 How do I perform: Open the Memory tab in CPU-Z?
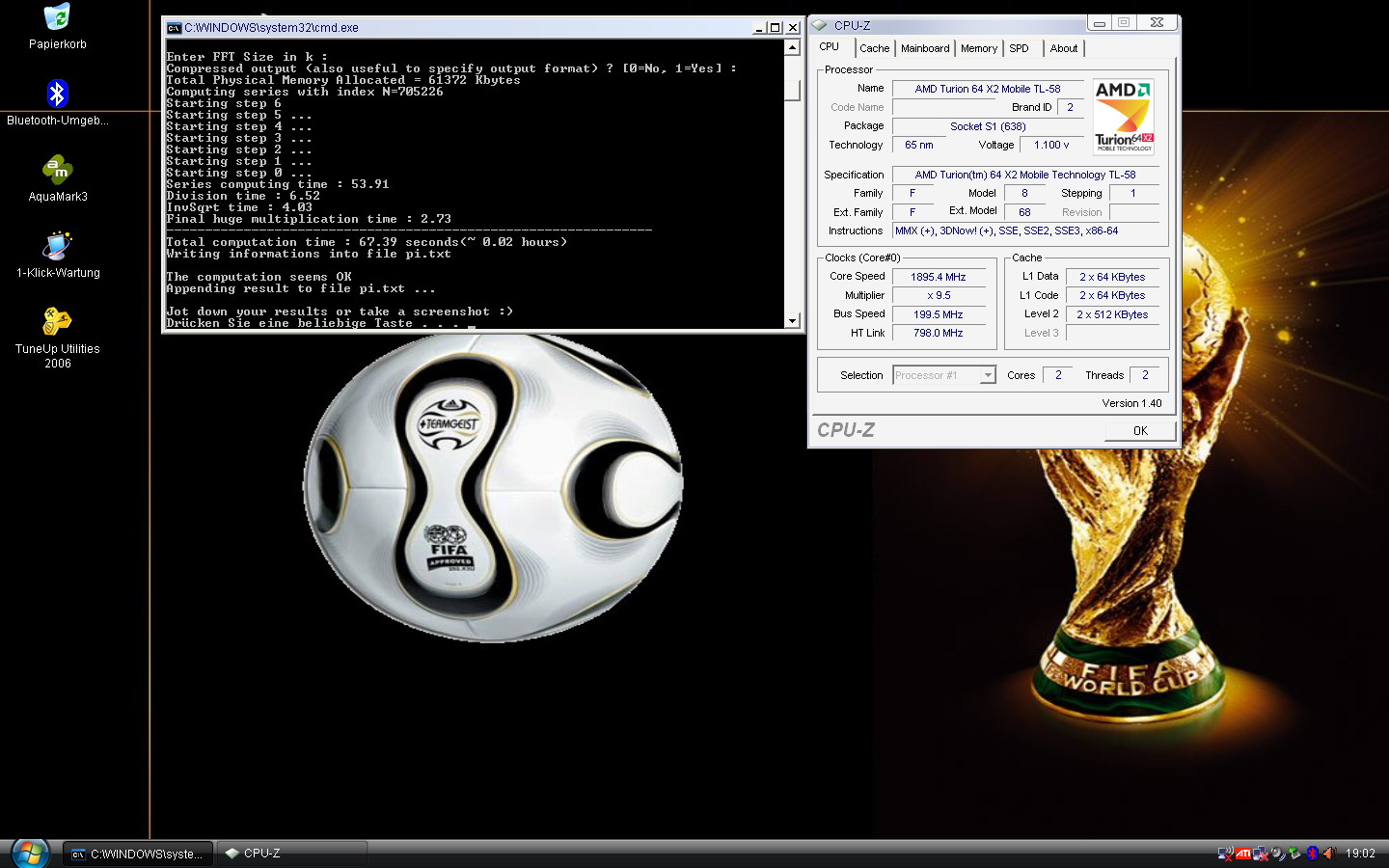(x=979, y=48)
